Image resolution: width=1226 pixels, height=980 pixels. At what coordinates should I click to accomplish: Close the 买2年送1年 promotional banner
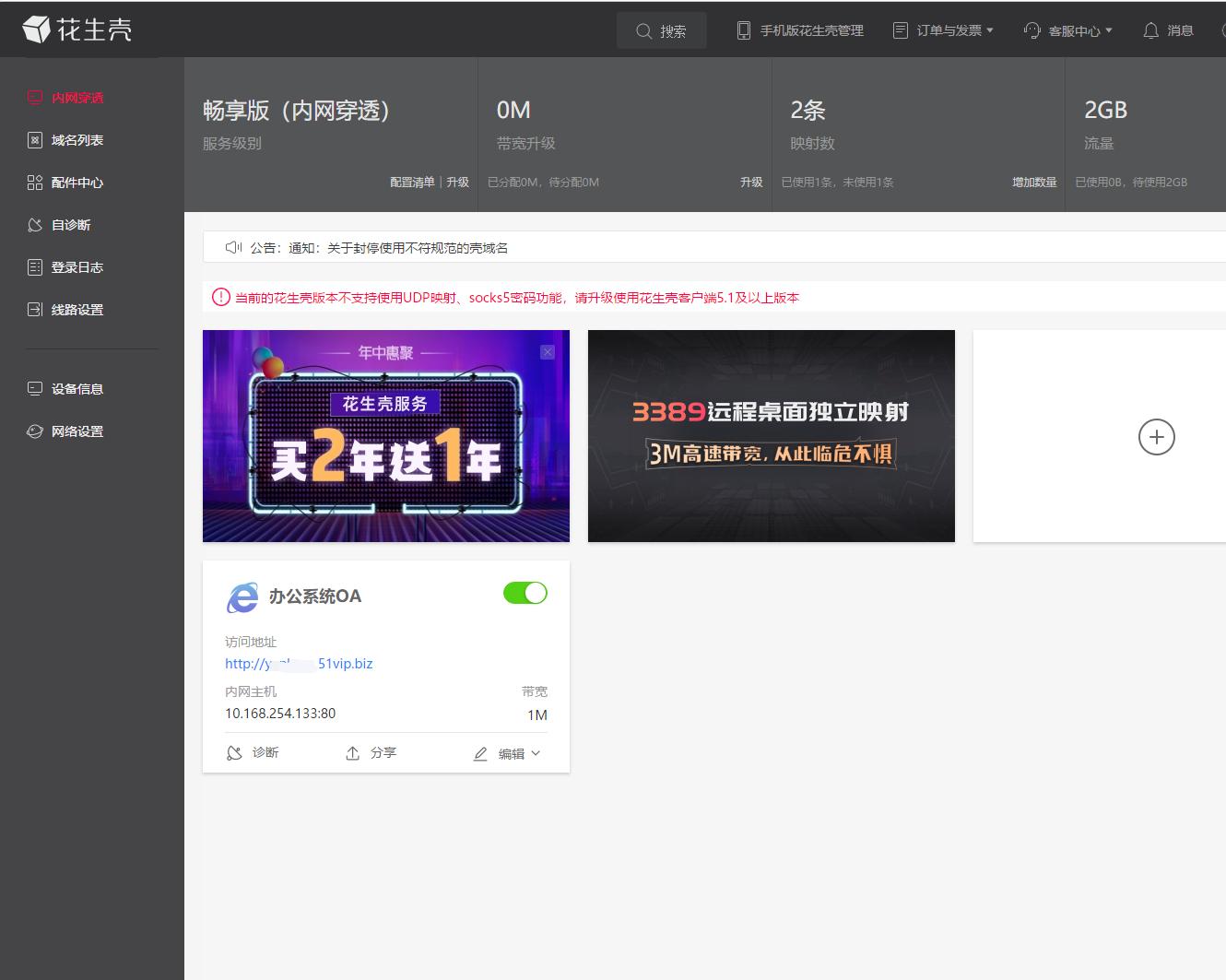(x=548, y=352)
